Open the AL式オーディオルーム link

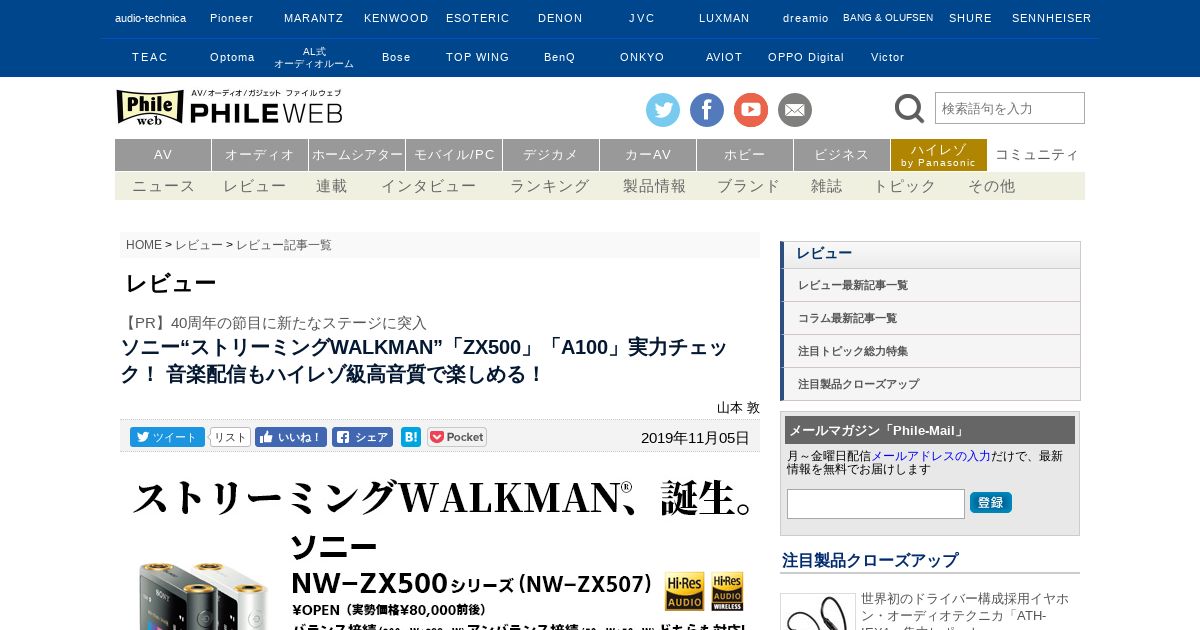click(314, 57)
